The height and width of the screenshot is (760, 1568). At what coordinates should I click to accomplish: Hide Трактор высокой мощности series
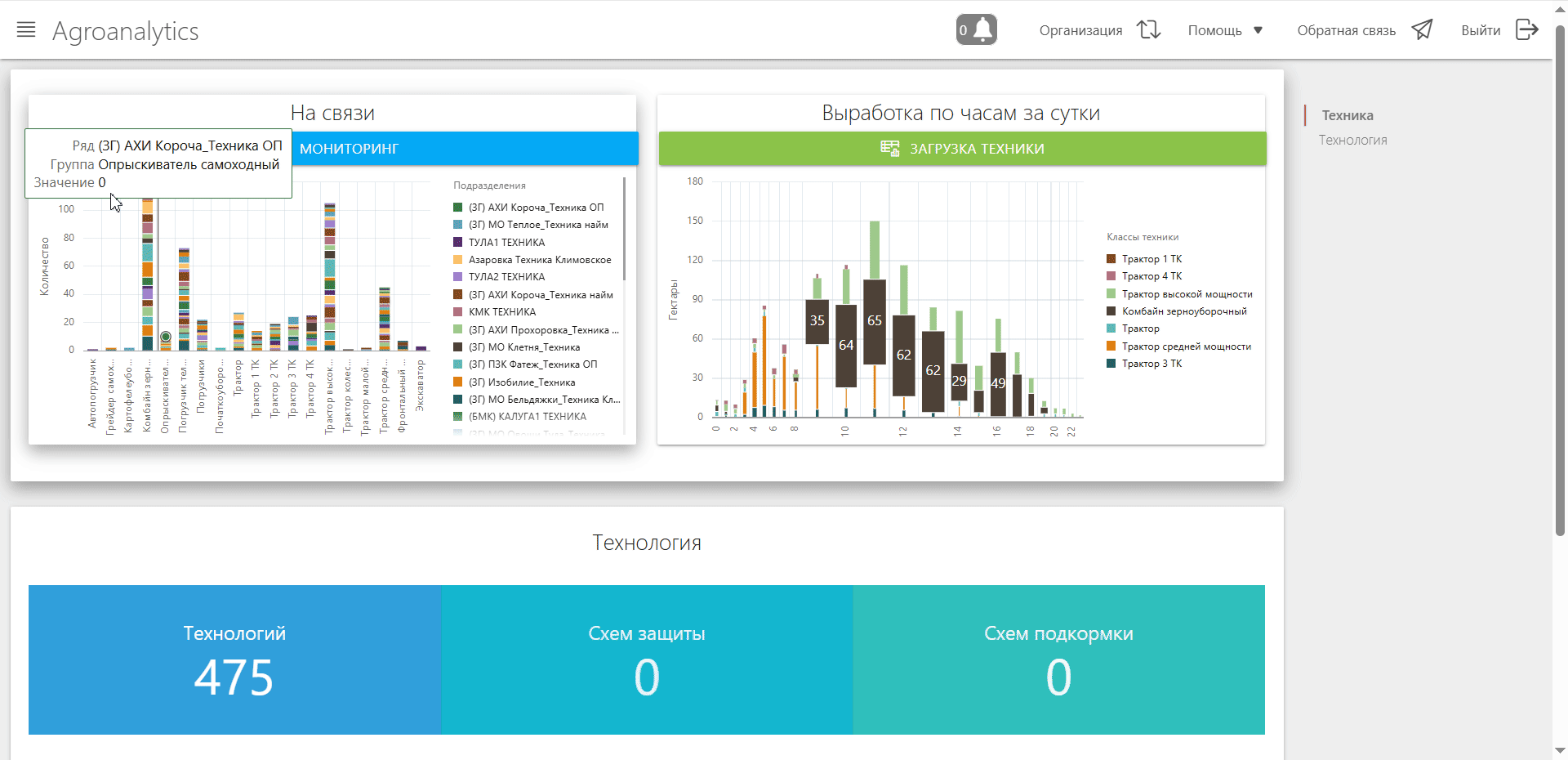[x=1187, y=294]
